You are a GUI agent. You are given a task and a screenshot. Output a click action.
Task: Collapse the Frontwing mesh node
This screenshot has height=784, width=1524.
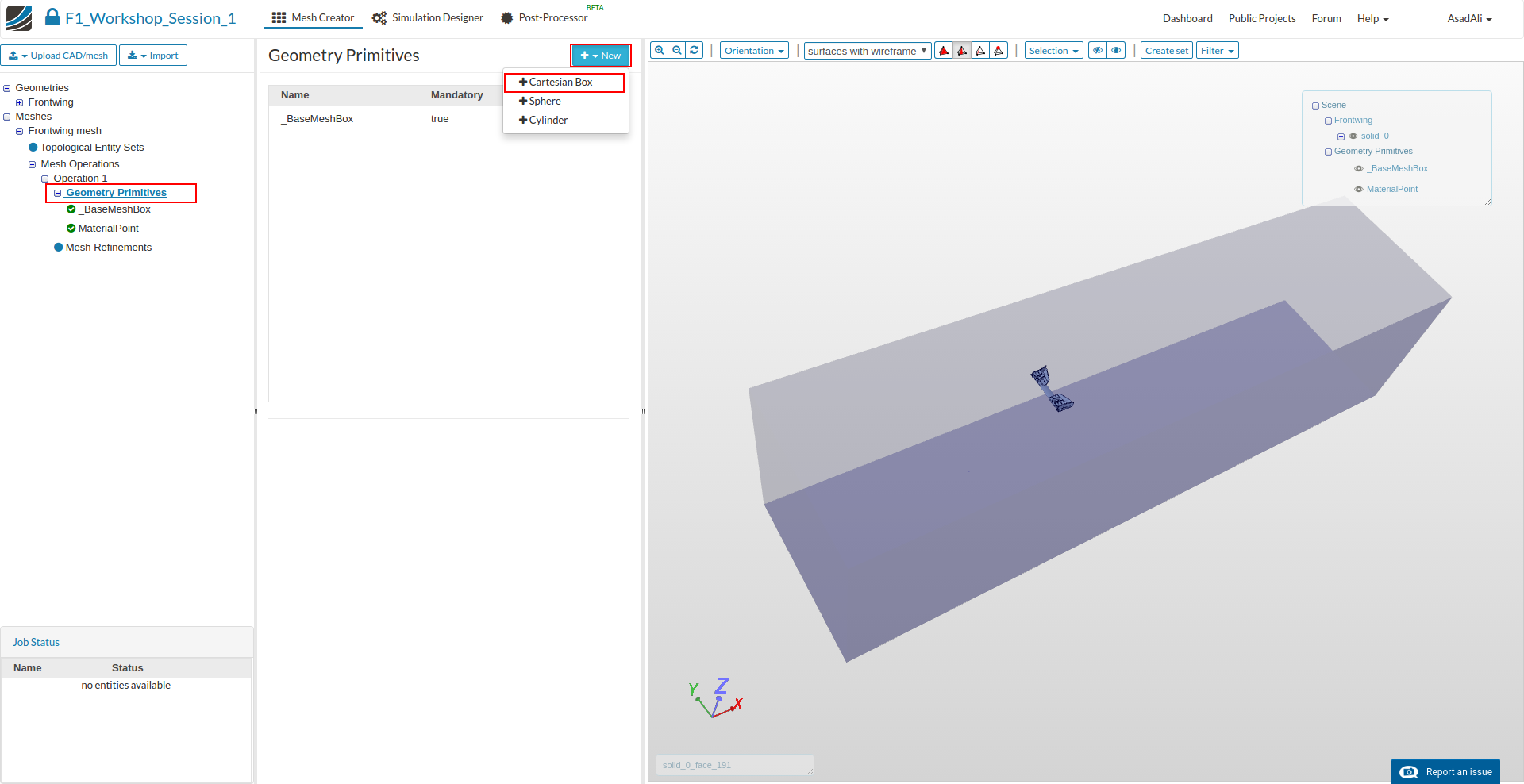coord(20,131)
